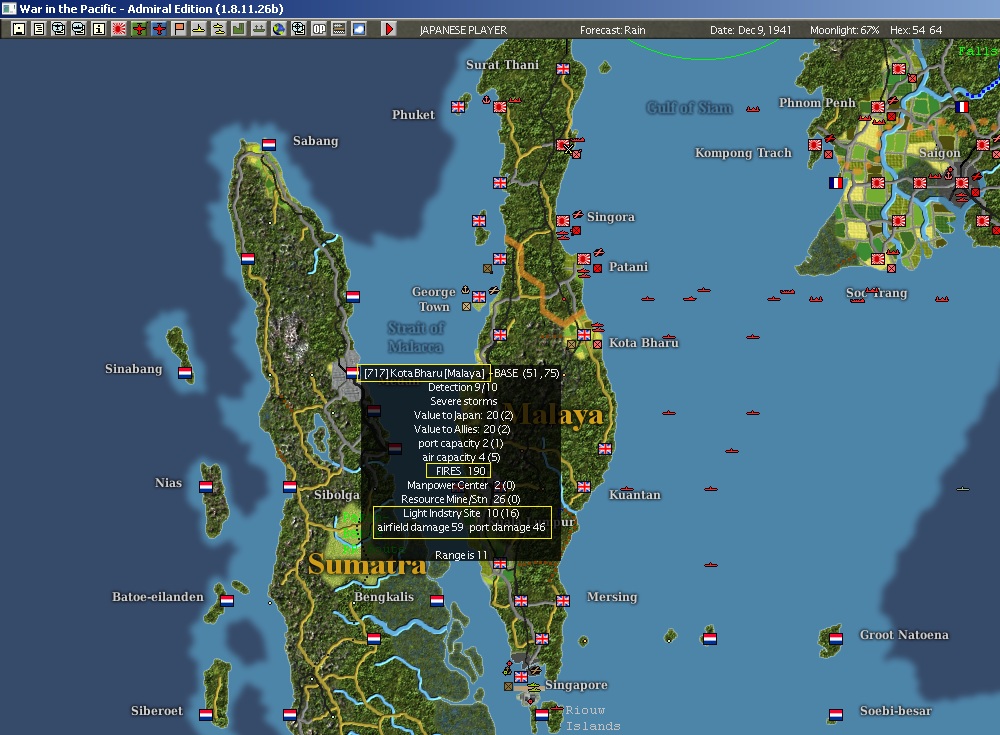The image size is (1000, 735).
Task: Open the OP operations icon
Action: coord(319,29)
